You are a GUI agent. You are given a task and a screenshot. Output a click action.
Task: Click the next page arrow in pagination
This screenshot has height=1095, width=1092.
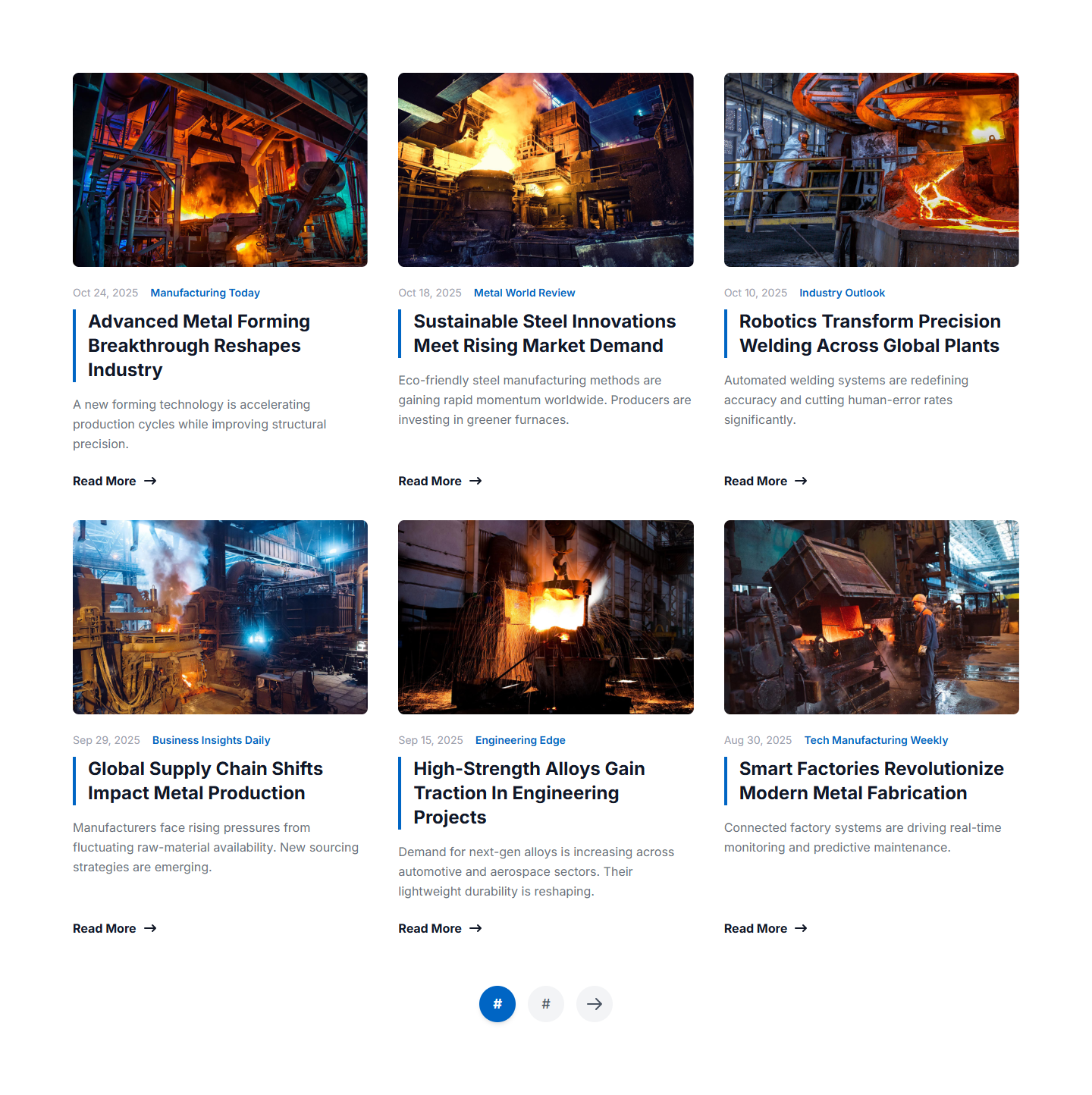pos(594,1004)
